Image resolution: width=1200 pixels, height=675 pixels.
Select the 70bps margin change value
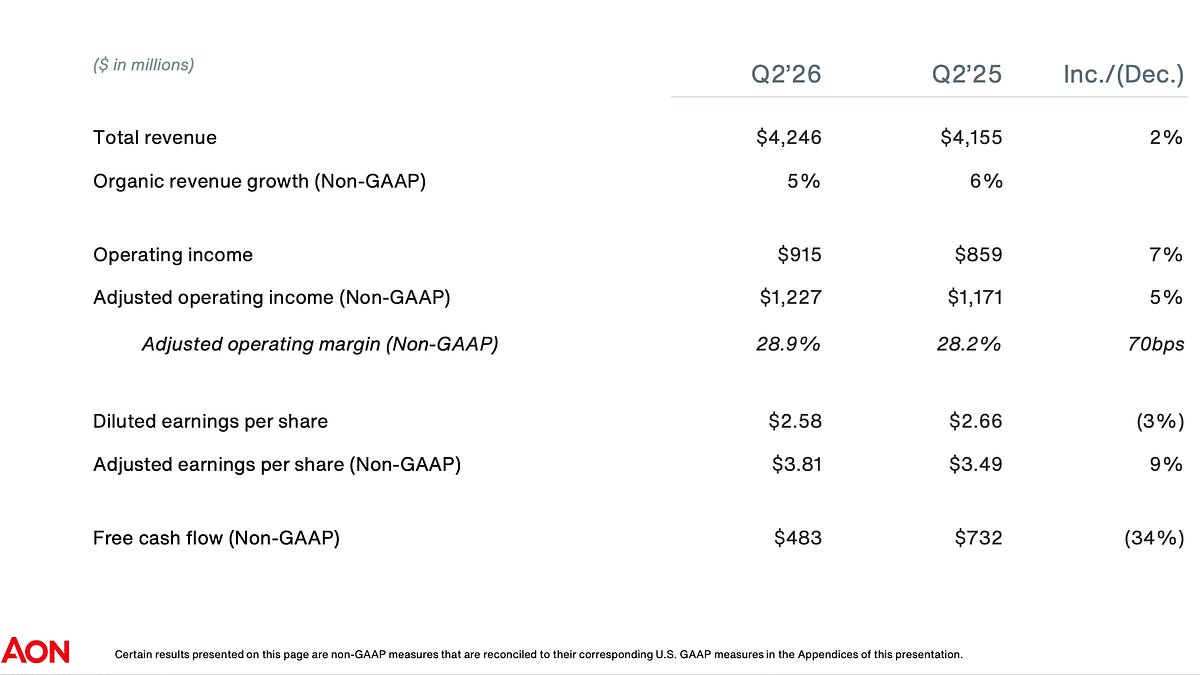(x=1153, y=344)
